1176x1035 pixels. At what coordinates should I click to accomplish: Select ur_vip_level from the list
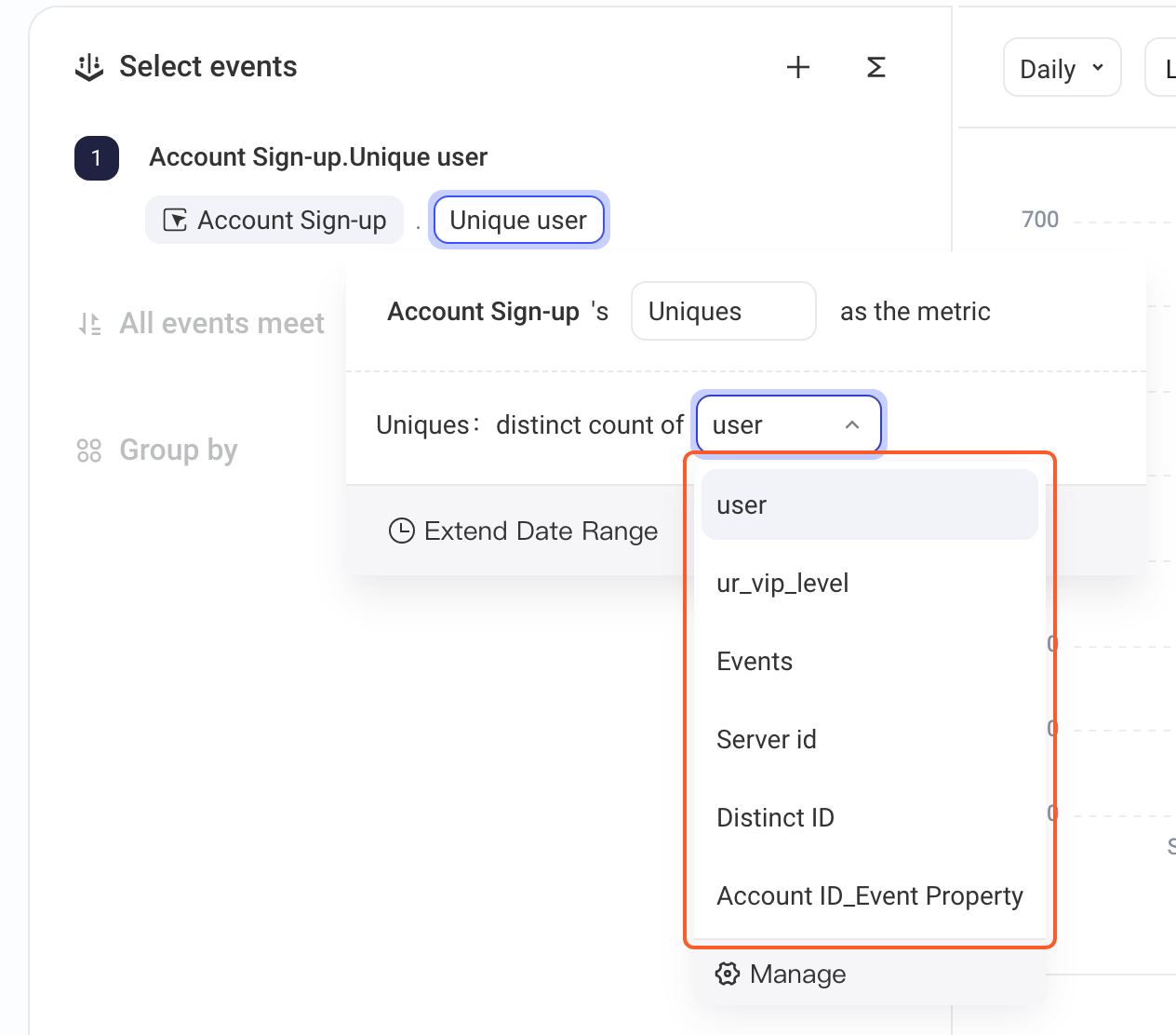[x=870, y=583]
